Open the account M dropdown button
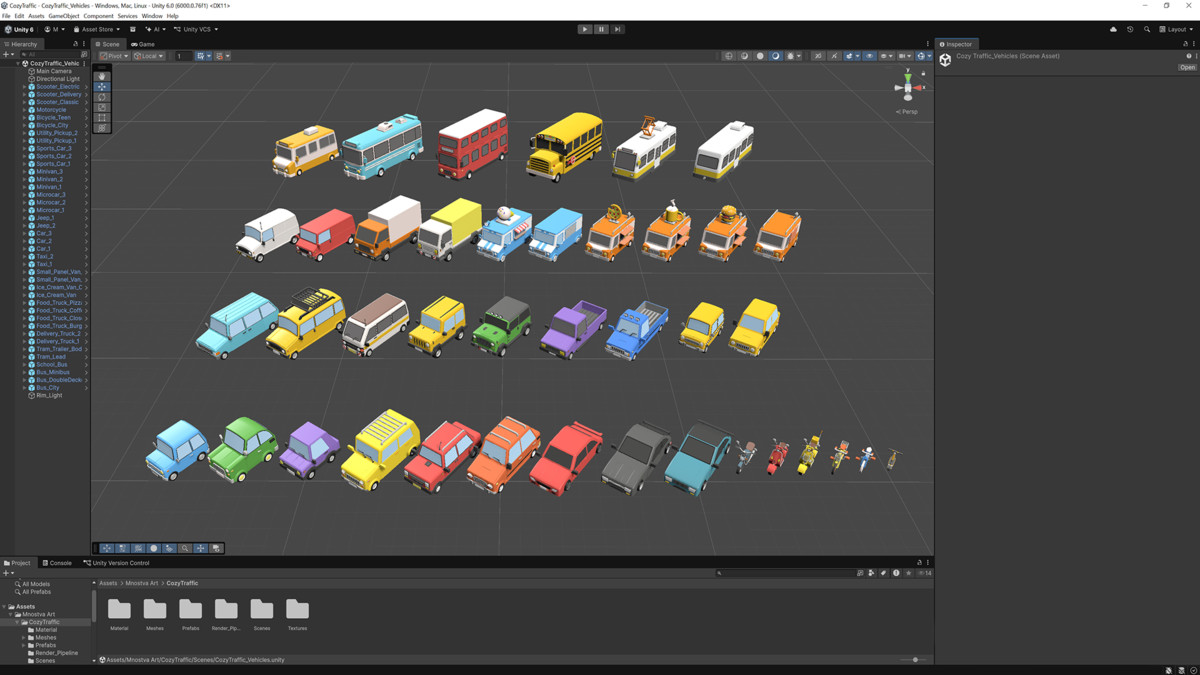1200x675 pixels. [x=54, y=29]
